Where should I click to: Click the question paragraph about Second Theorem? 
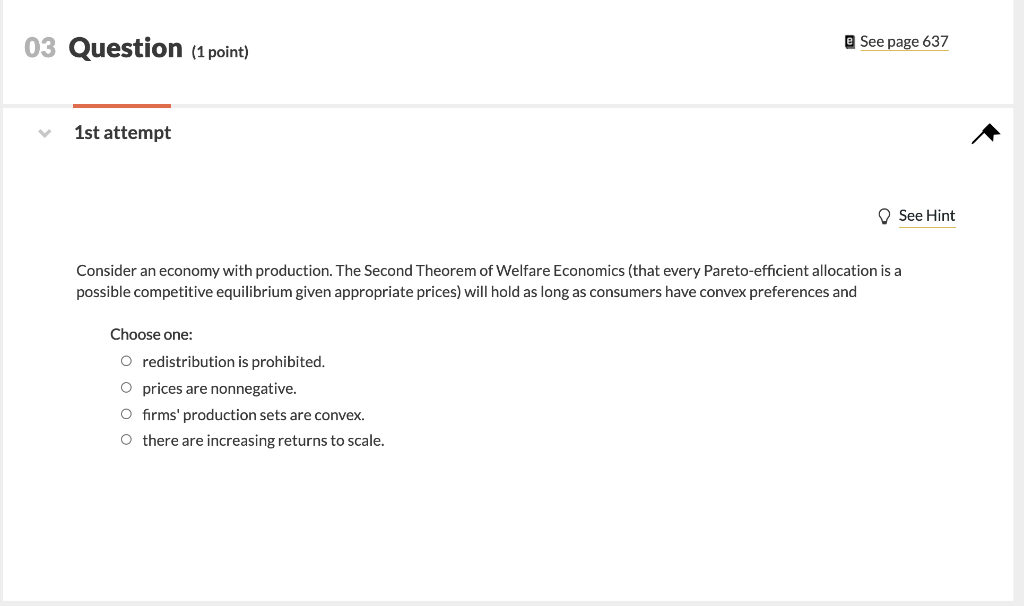(488, 281)
